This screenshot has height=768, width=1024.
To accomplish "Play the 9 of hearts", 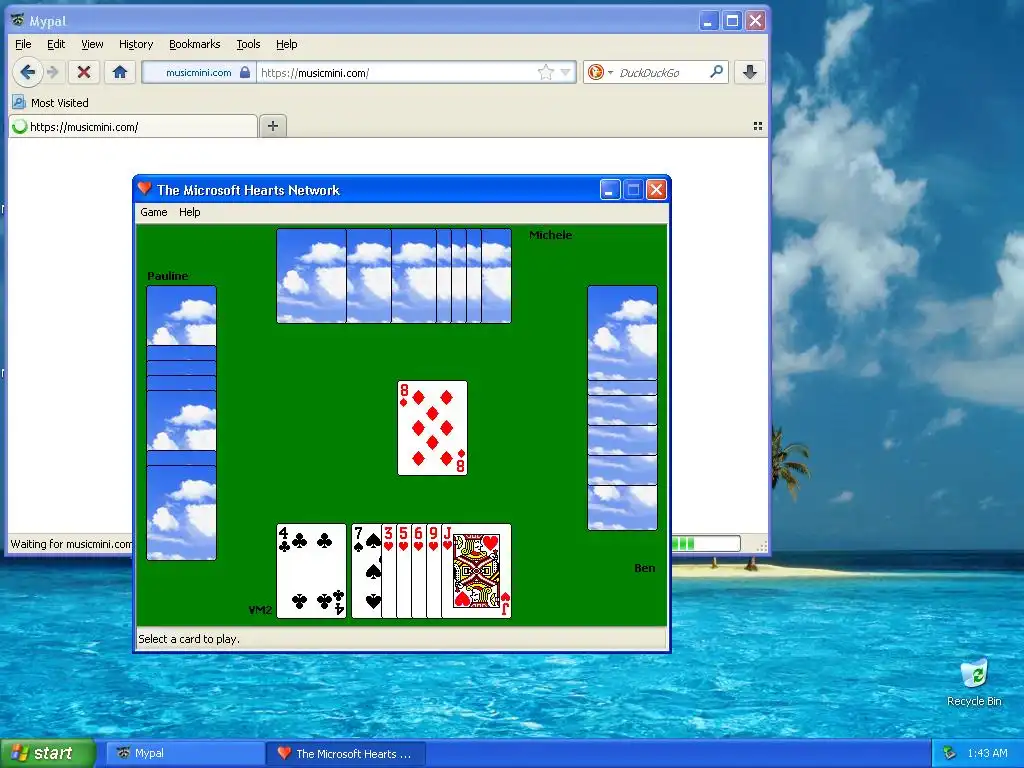I will (434, 571).
